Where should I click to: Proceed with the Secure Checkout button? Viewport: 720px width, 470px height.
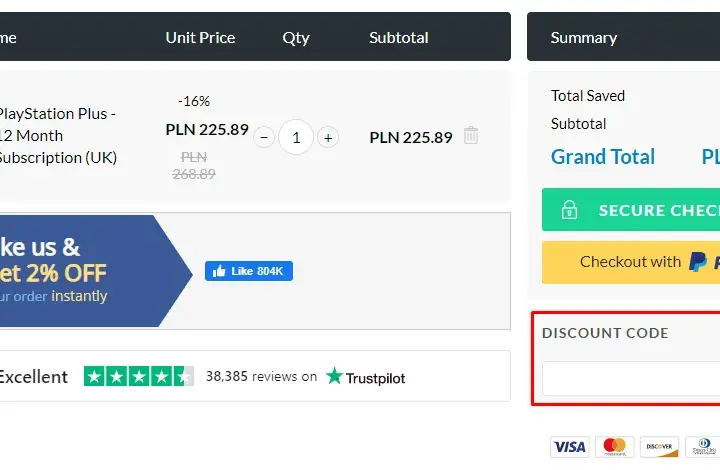tap(631, 209)
